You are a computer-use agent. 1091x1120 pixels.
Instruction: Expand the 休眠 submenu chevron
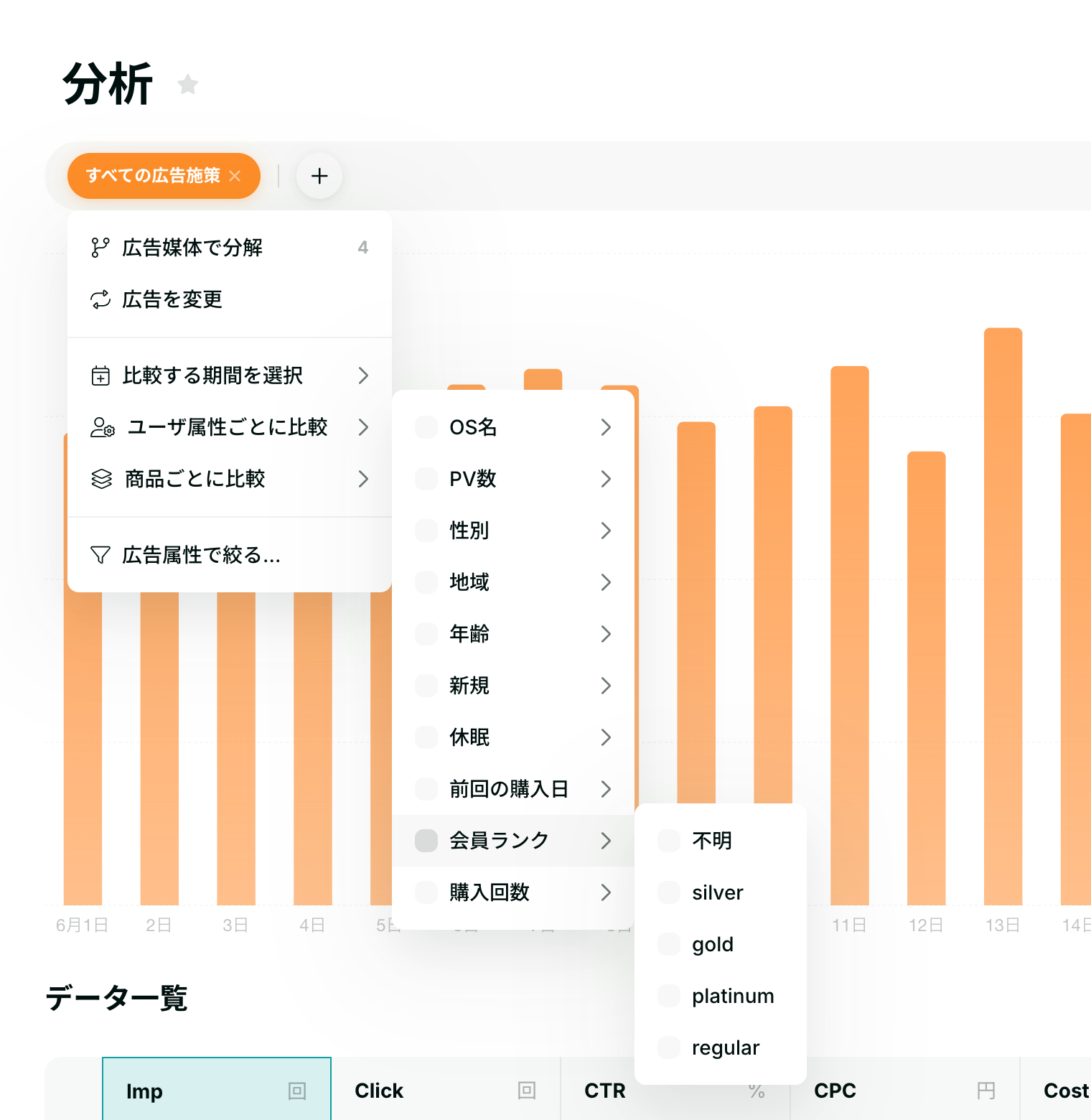click(606, 737)
